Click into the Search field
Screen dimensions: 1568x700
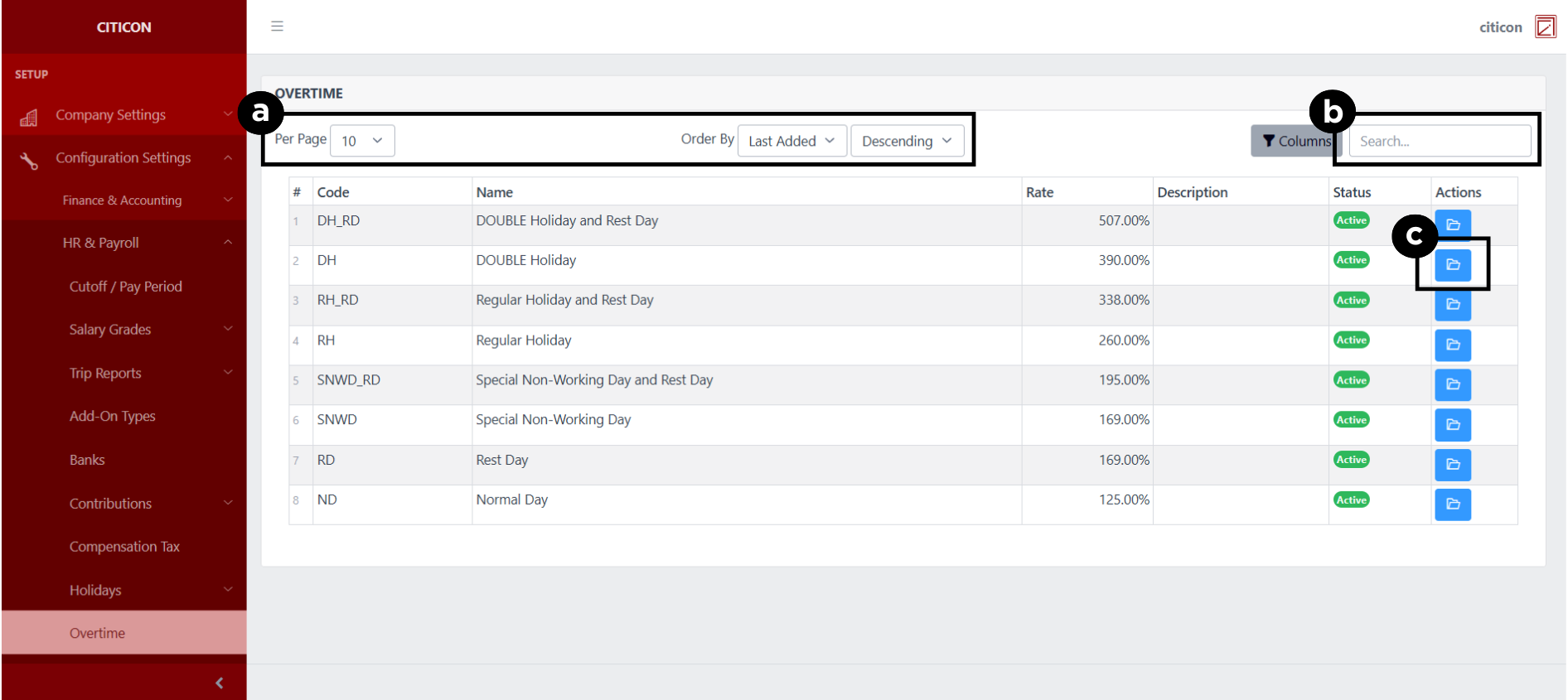click(1440, 141)
